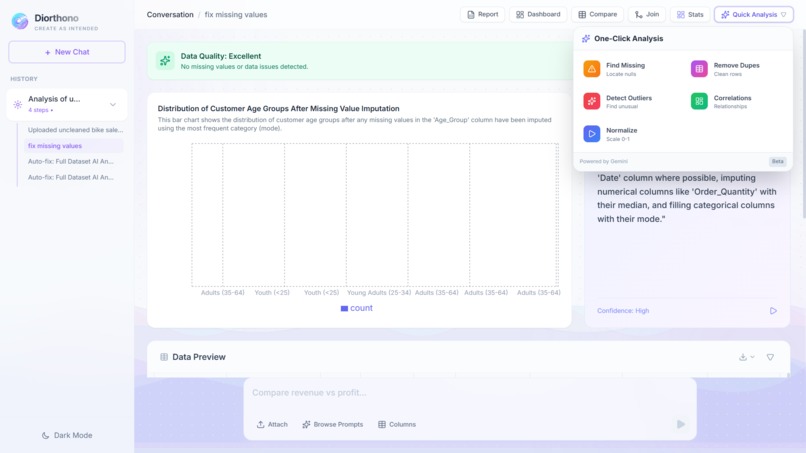Click Data Preview filter icon
This screenshot has height=453, width=806.
(770, 357)
